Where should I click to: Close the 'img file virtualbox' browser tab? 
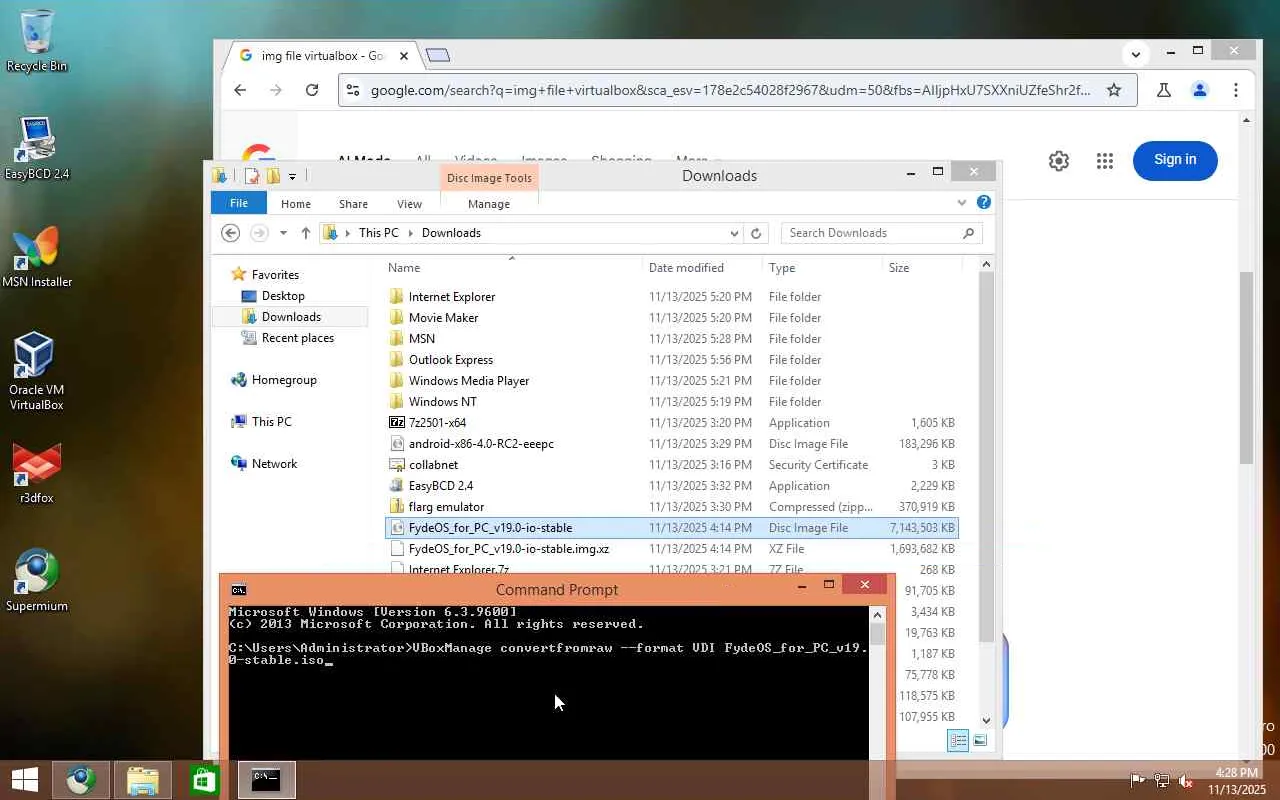coord(404,56)
